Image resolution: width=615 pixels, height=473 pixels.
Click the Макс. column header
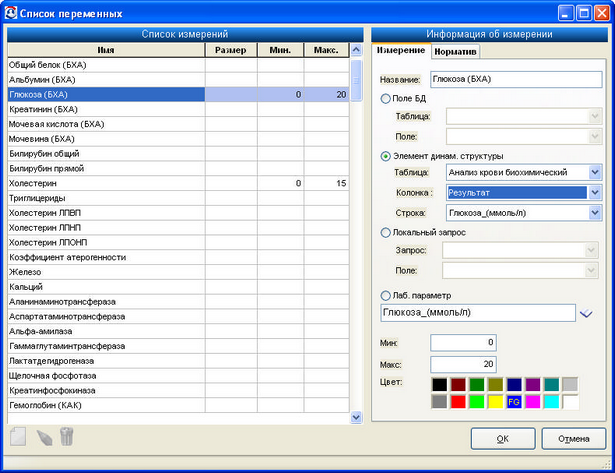[326, 50]
